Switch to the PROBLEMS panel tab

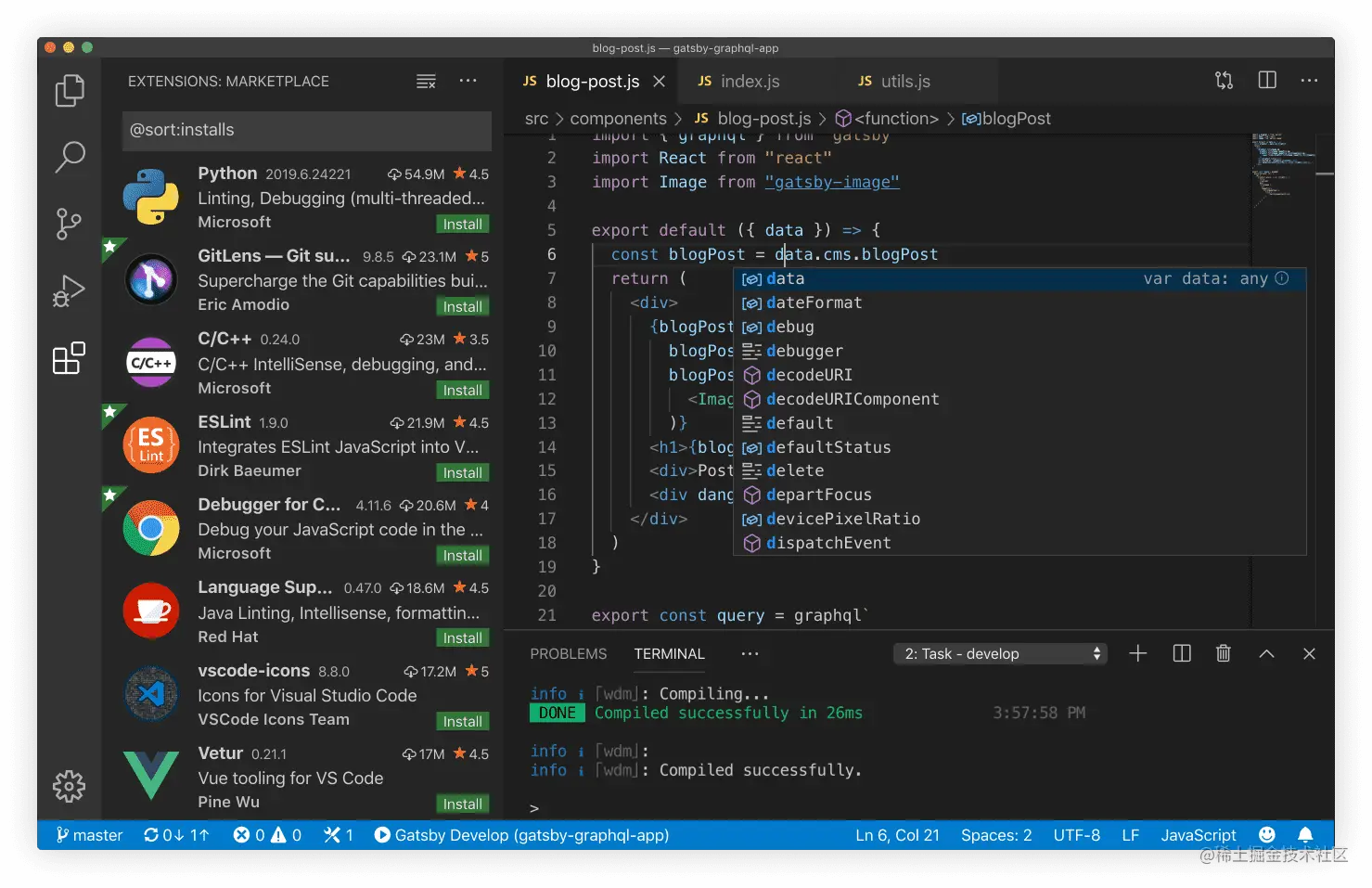click(x=569, y=653)
